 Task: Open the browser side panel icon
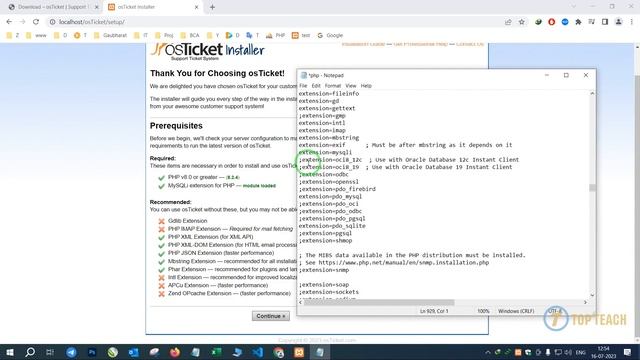605,22
